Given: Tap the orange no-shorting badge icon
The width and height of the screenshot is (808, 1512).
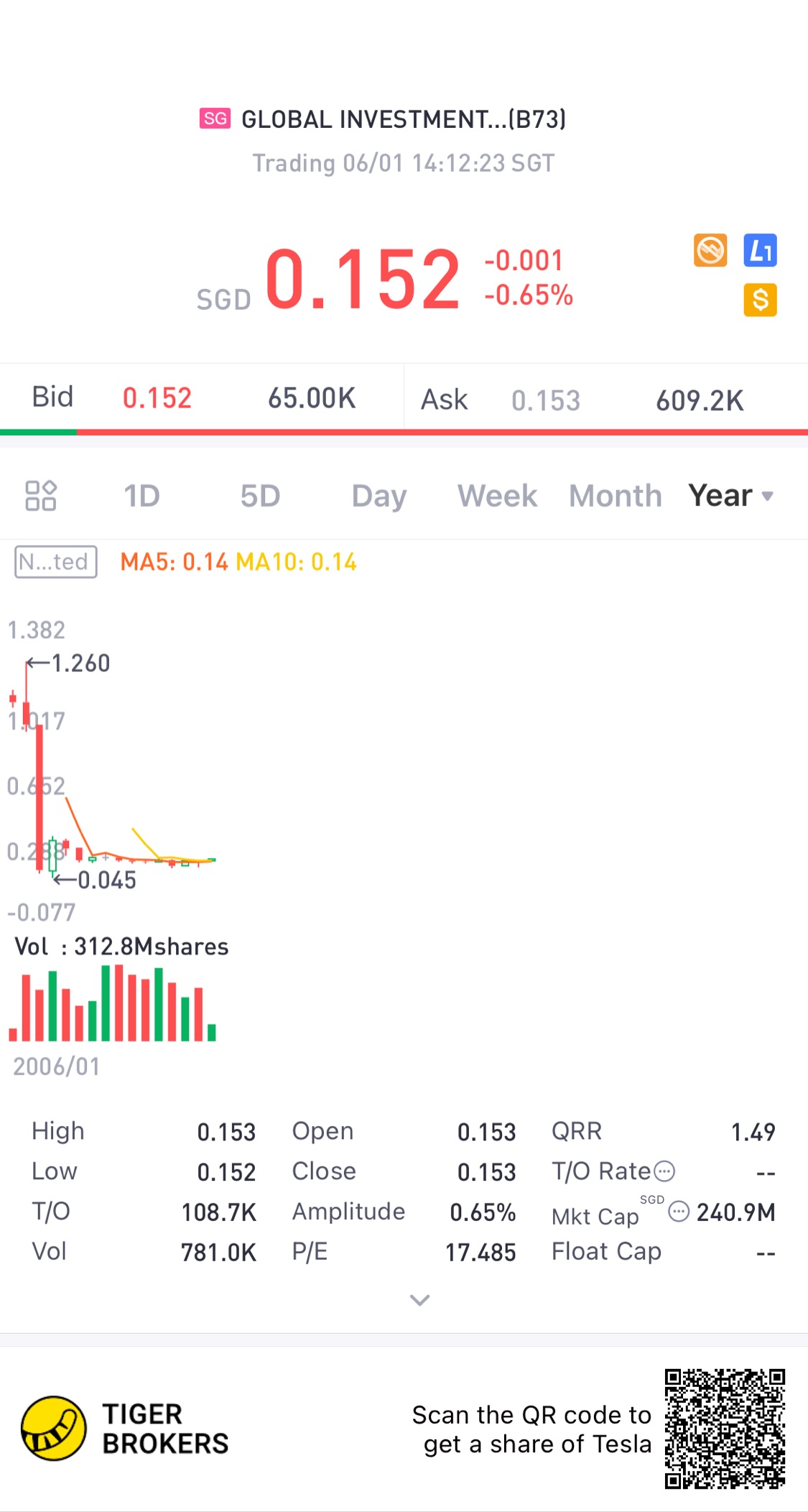Looking at the screenshot, I should pyautogui.click(x=710, y=251).
